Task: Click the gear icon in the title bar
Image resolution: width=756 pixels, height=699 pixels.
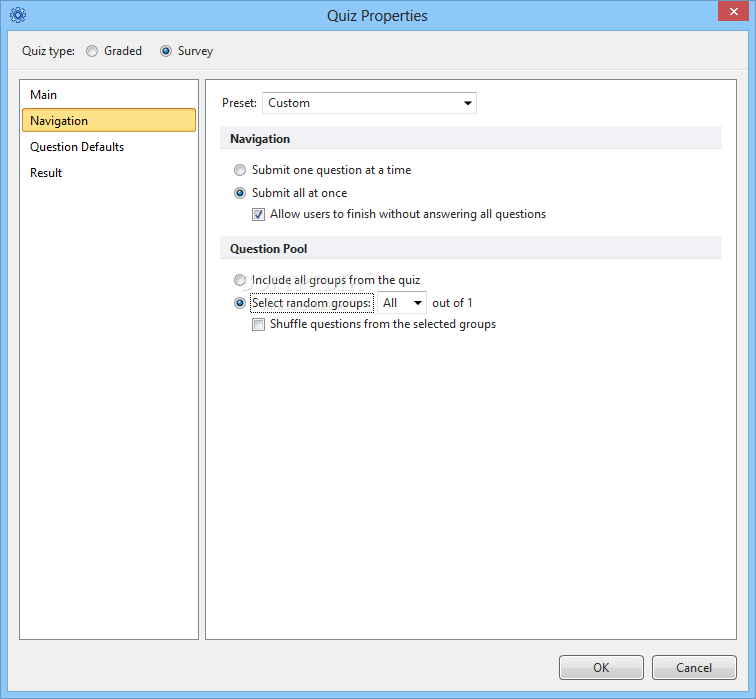Action: (18, 15)
